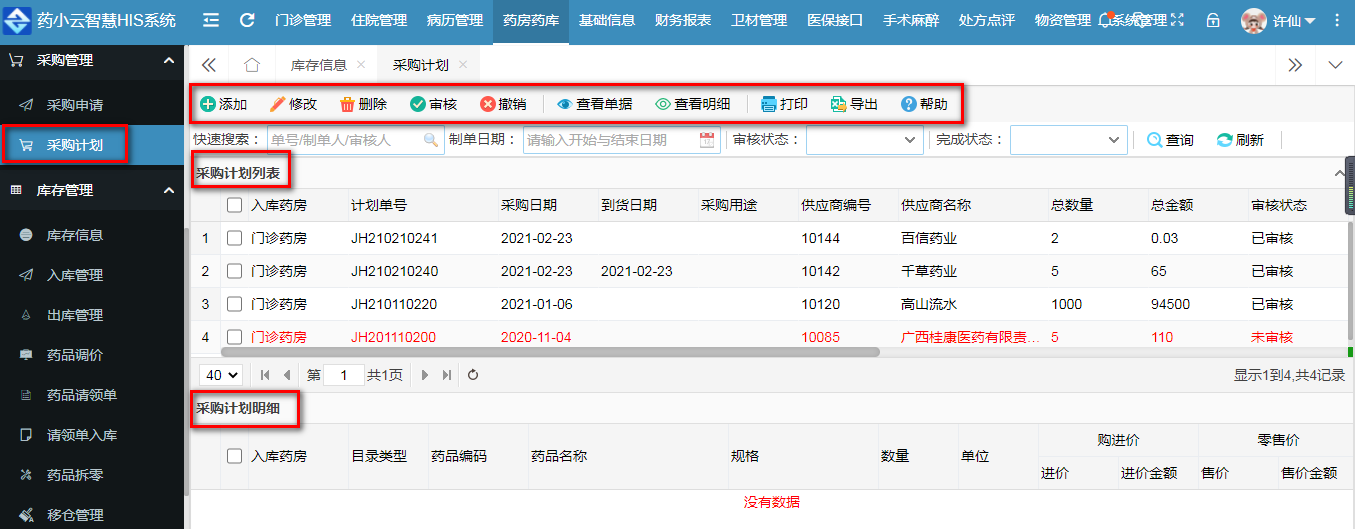Screen dimensions: 1355x529
Task: Click the pagination reload icon
Action: [x=474, y=375]
